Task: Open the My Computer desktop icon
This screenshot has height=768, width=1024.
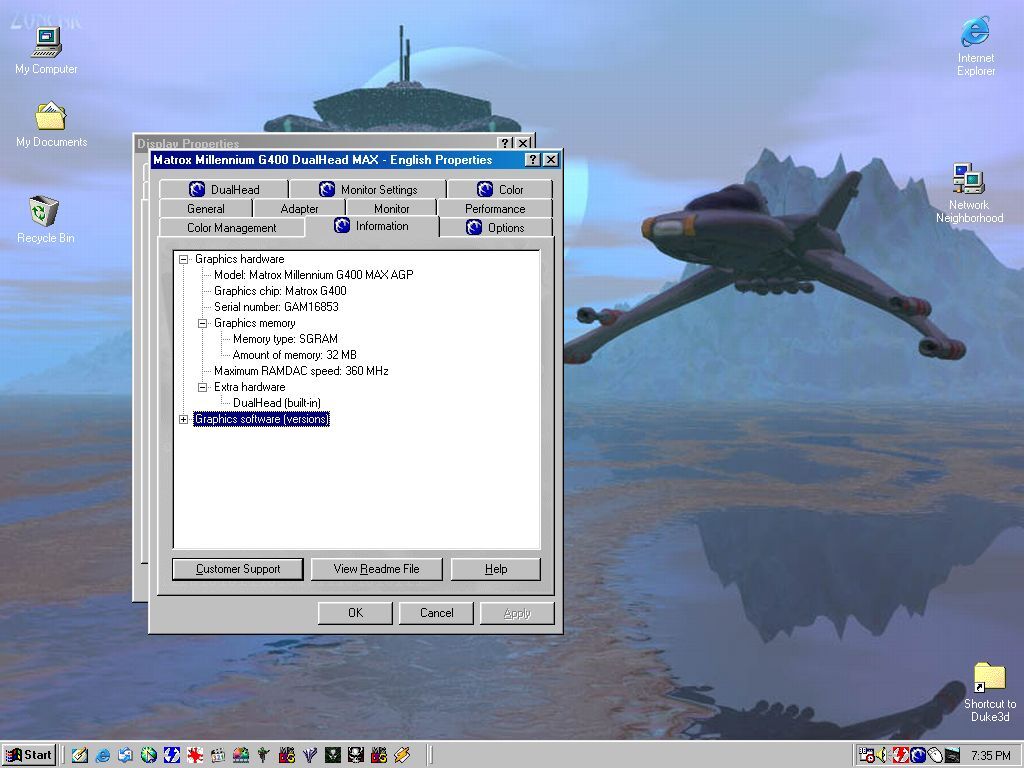Action: click(46, 44)
